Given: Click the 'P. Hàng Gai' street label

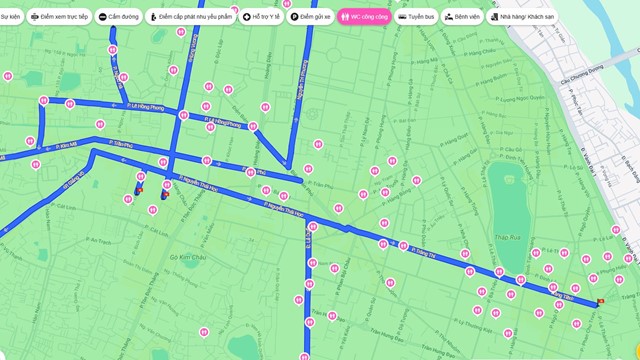Looking at the screenshot, I should pos(465,158).
